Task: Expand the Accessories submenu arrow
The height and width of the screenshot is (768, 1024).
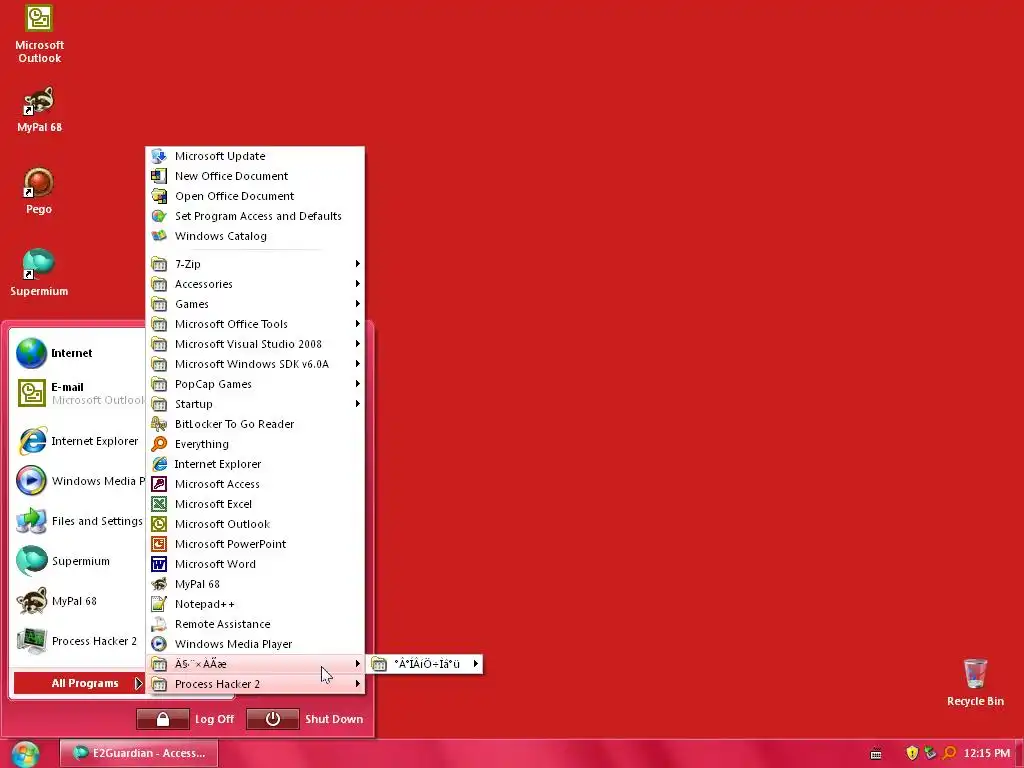Action: click(x=357, y=283)
